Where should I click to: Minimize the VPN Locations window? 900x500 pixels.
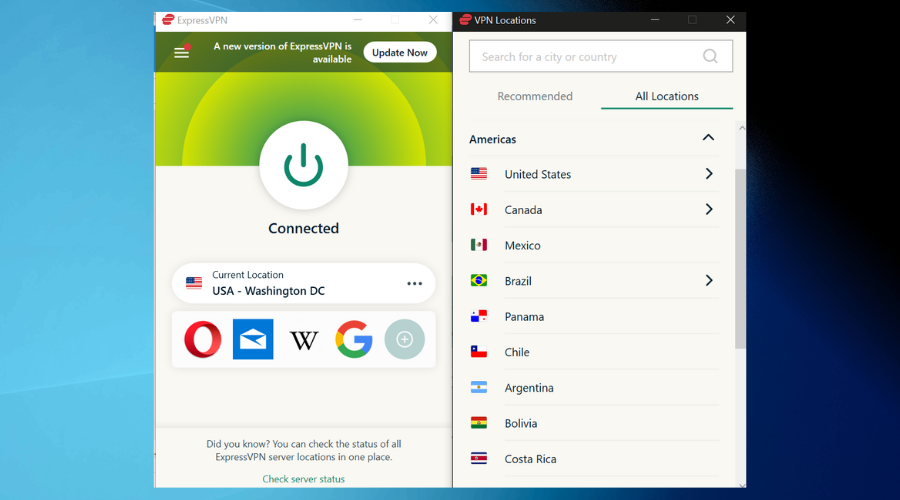(x=655, y=20)
